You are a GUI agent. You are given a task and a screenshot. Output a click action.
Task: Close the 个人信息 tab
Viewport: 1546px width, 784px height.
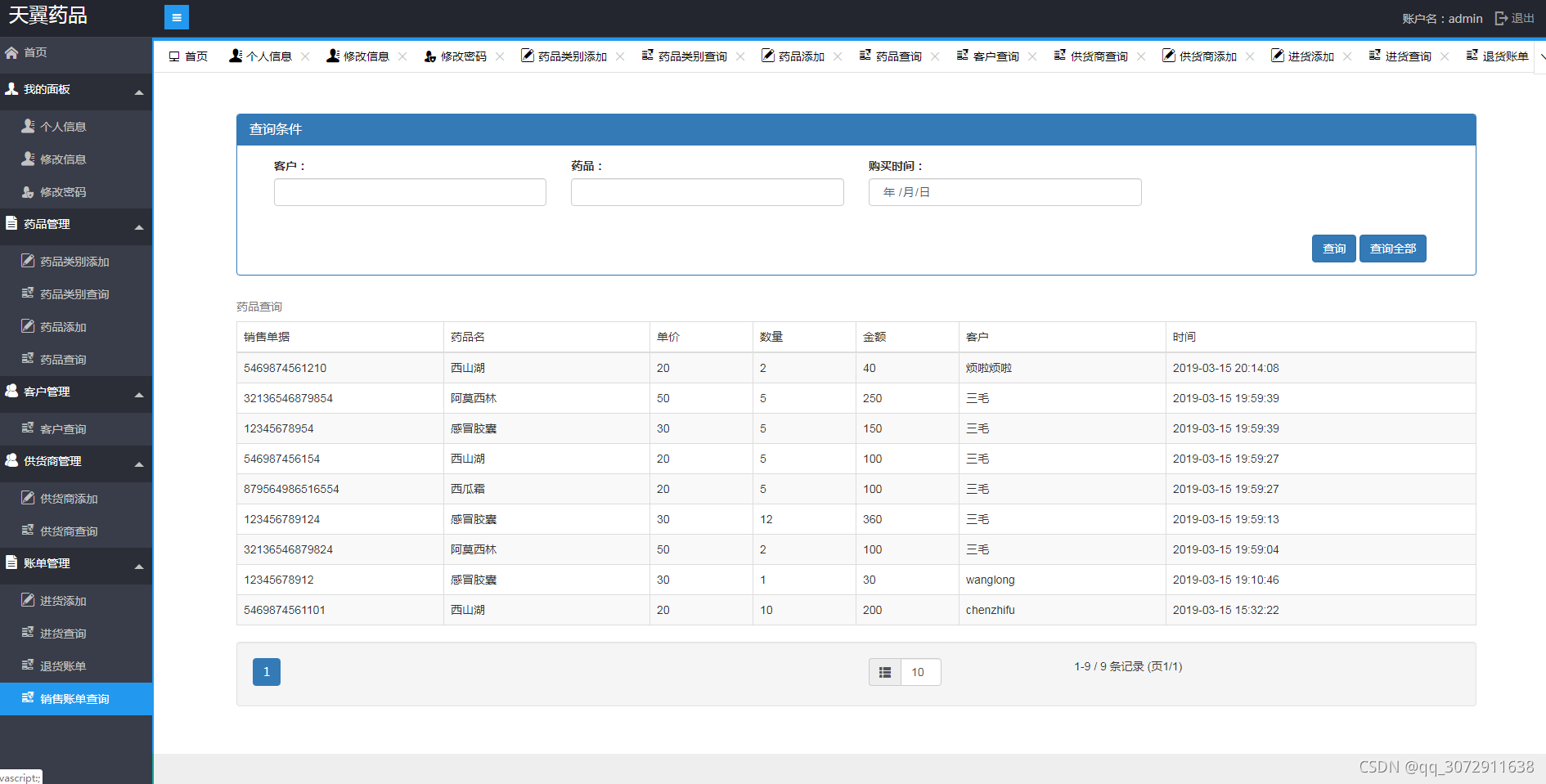[x=305, y=56]
